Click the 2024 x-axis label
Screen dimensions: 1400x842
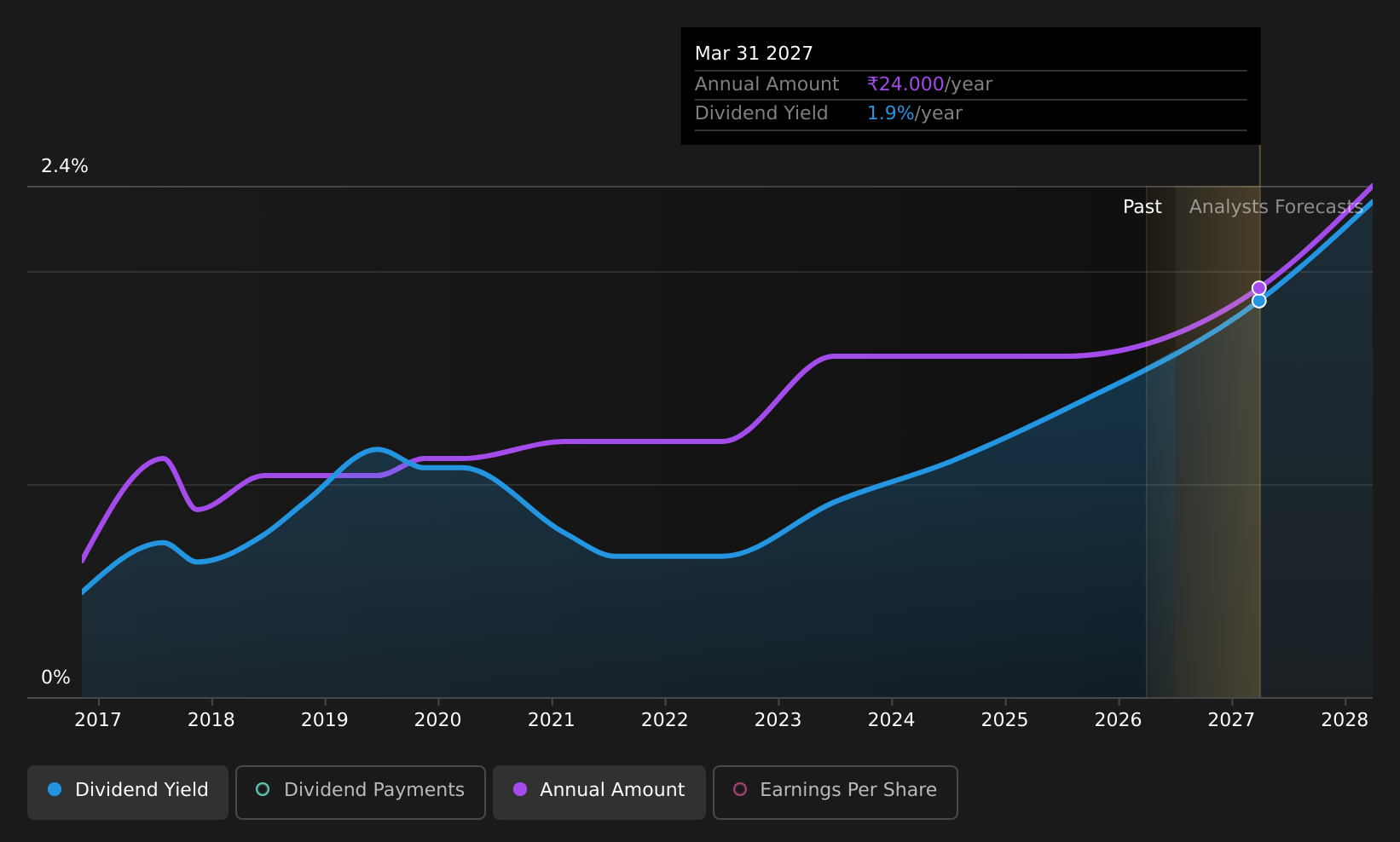(892, 720)
